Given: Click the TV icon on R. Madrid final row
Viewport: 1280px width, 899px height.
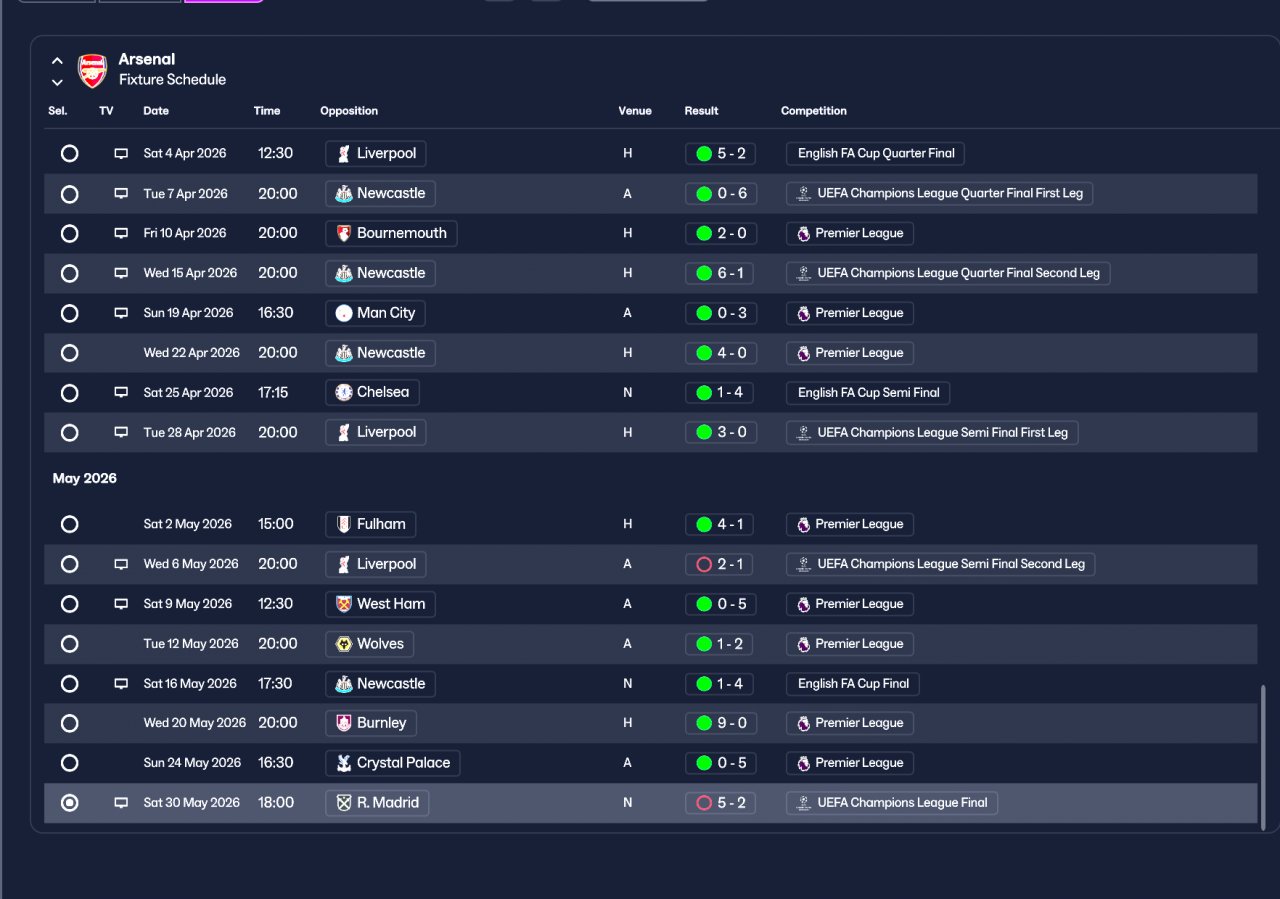Looking at the screenshot, I should [x=121, y=803].
